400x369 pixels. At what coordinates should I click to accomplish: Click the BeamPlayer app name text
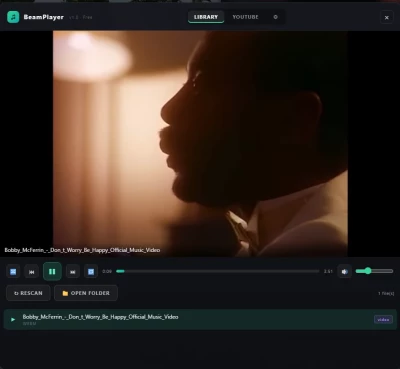(x=43, y=17)
